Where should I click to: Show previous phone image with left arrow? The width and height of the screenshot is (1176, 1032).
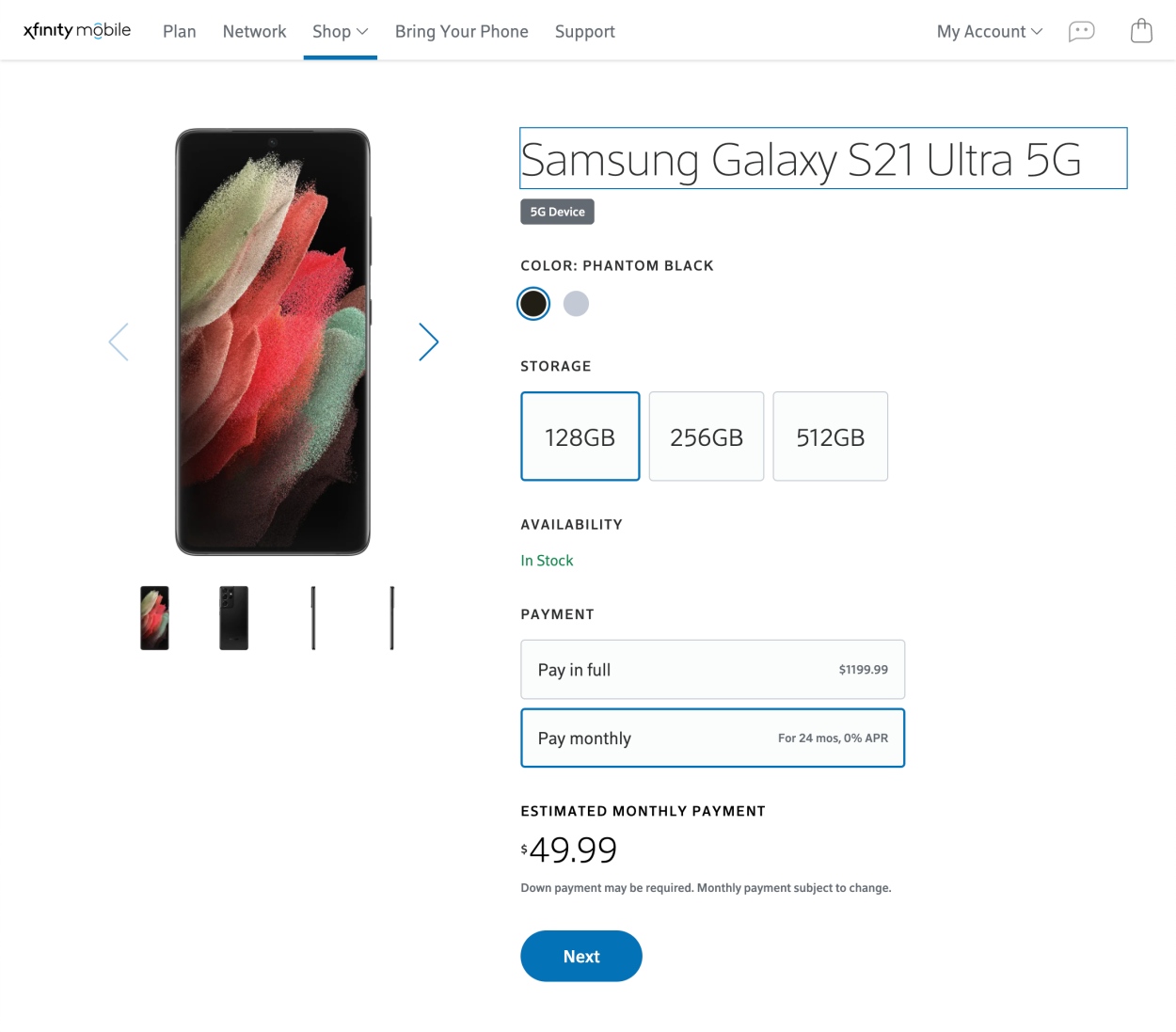tap(119, 342)
